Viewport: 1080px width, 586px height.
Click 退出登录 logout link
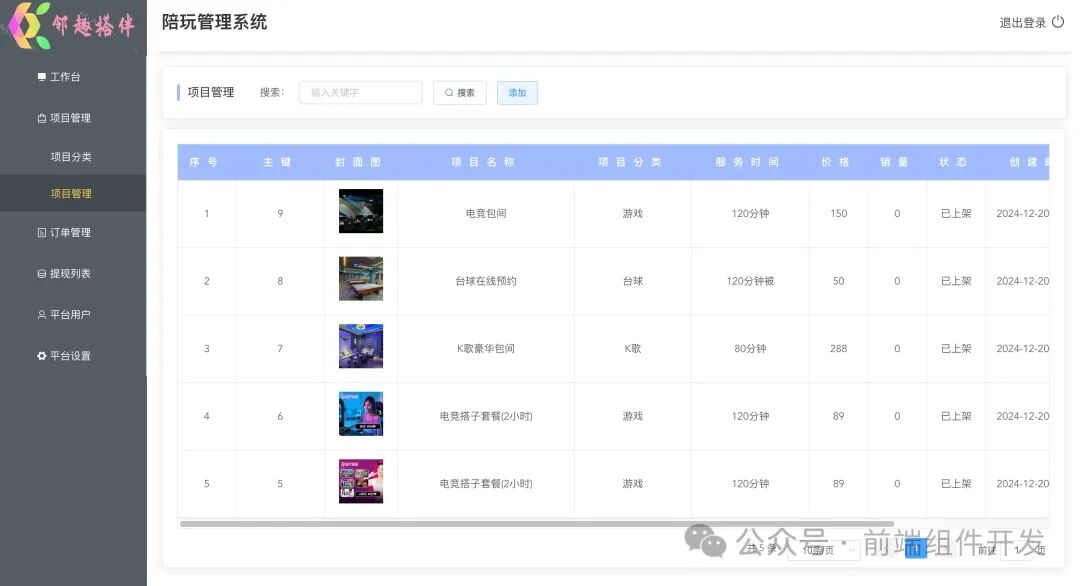coord(1023,23)
